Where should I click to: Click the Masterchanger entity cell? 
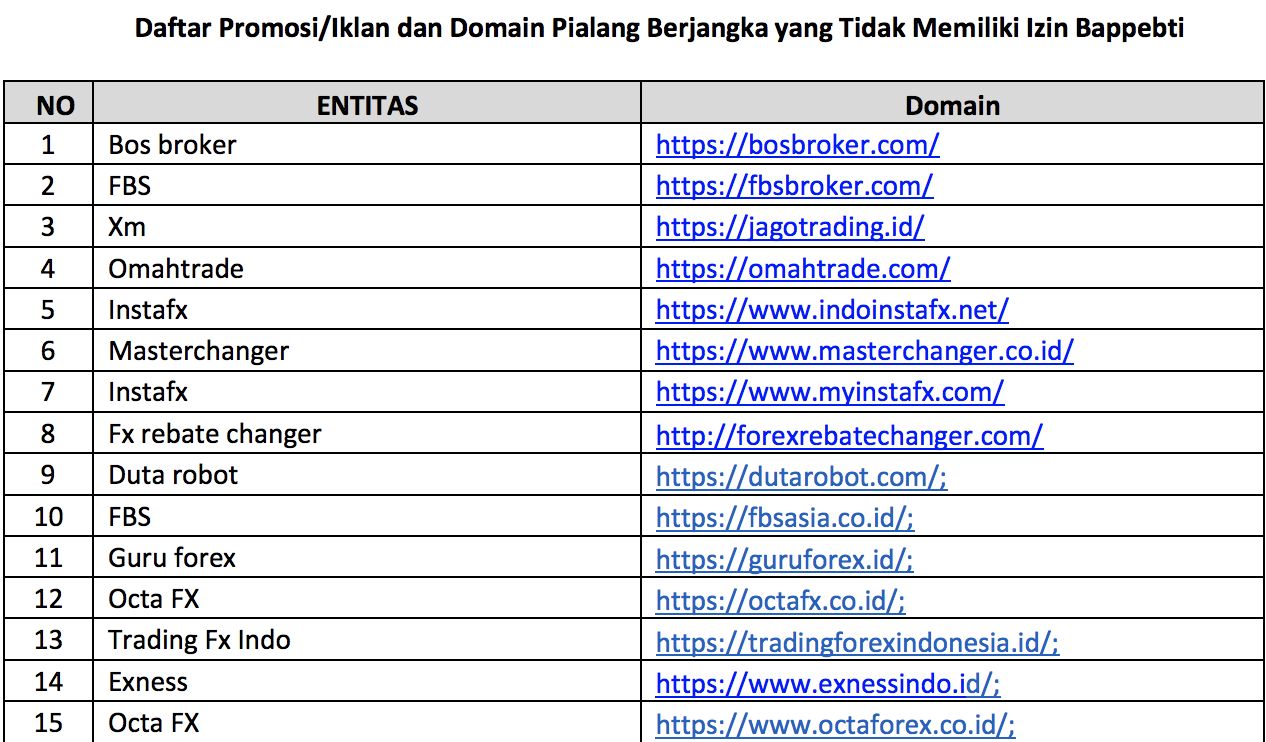[198, 351]
